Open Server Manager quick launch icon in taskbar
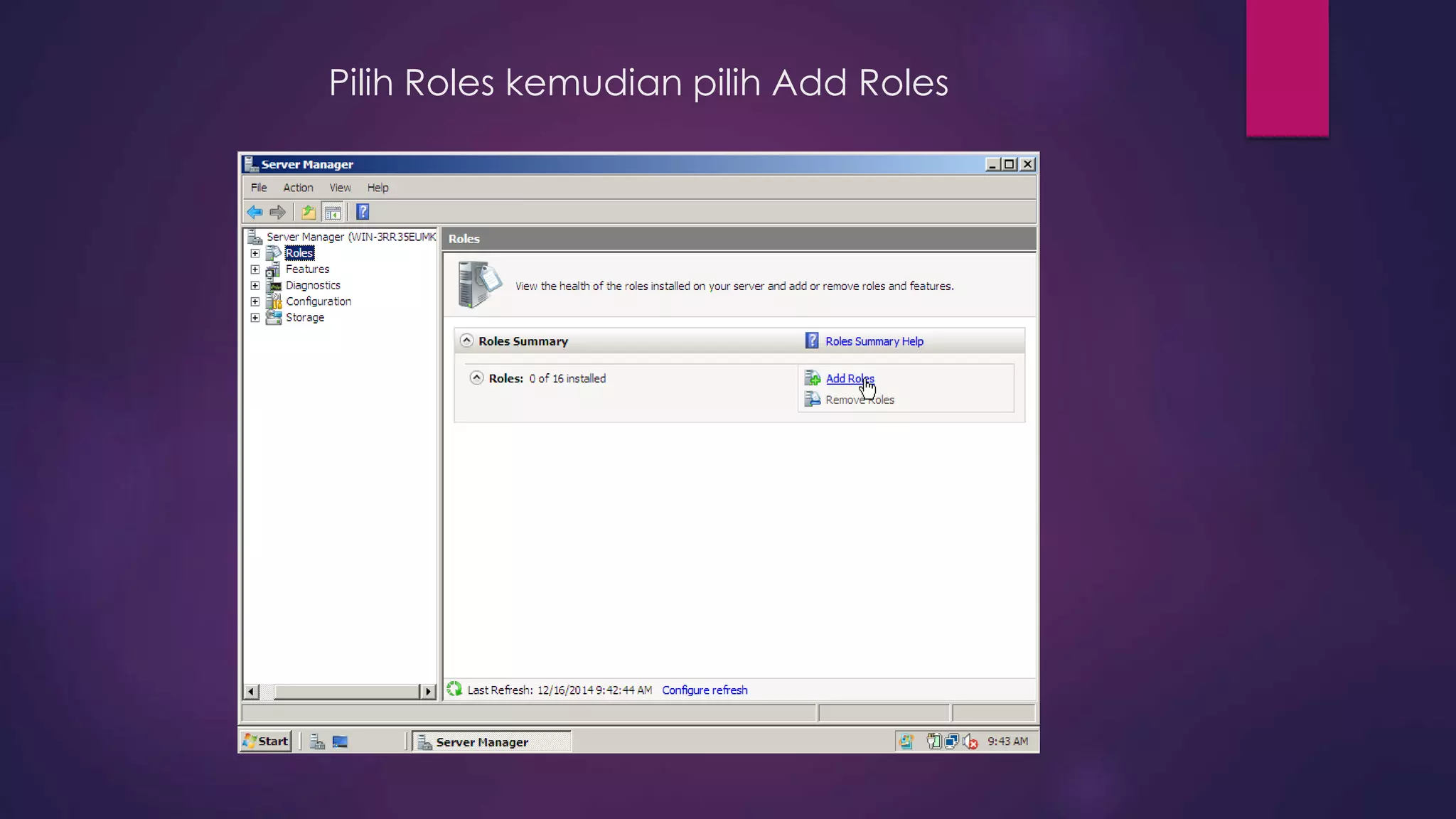This screenshot has height=819, width=1456. tap(318, 742)
